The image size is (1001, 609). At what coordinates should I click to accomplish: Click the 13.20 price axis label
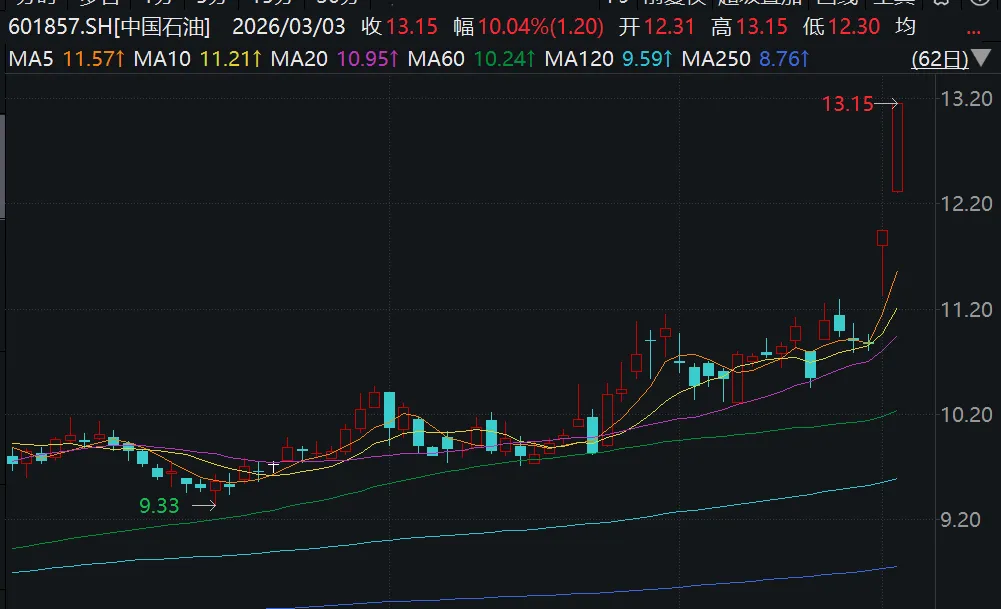[967, 99]
